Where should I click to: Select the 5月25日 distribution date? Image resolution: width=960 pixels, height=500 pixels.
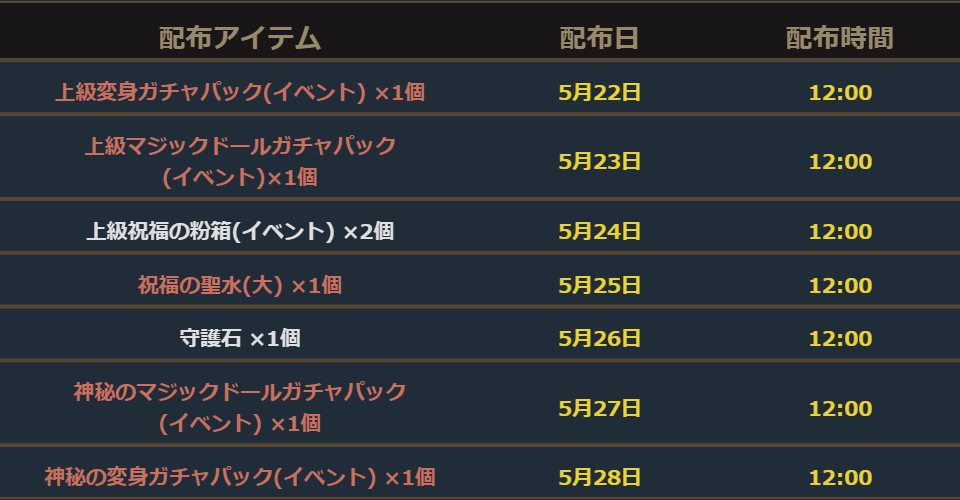(x=599, y=285)
